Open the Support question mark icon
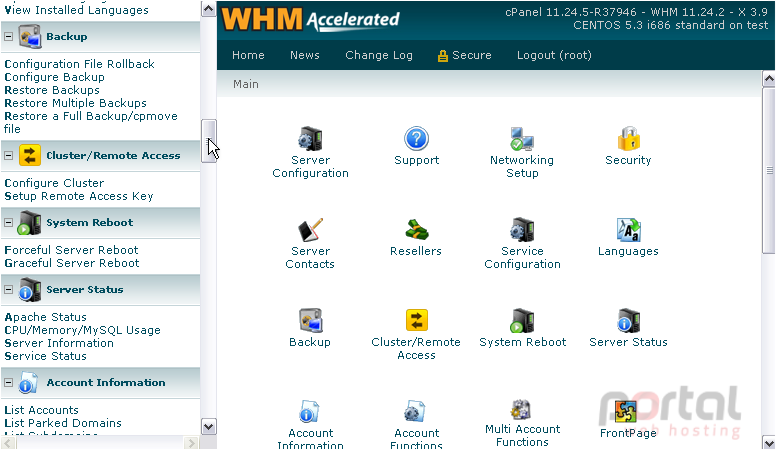Image resolution: width=776 pixels, height=450 pixels. [416, 139]
